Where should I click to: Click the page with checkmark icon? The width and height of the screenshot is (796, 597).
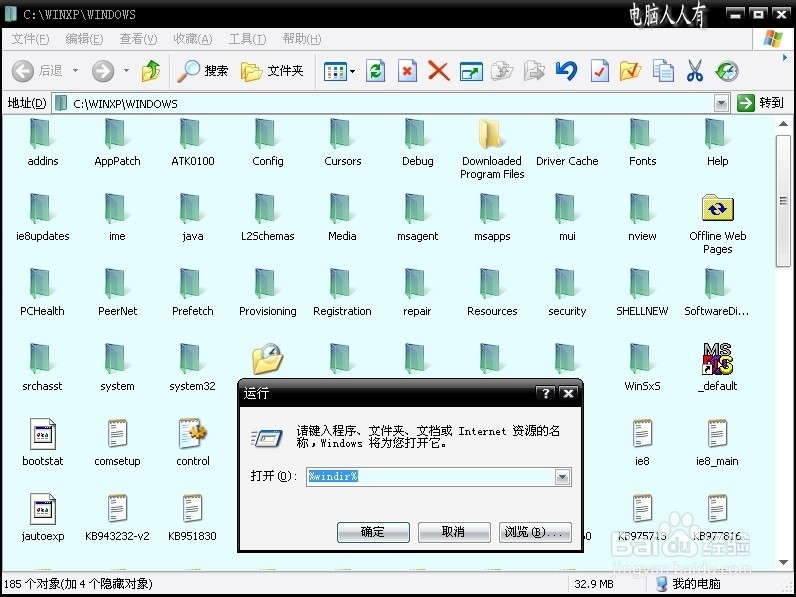600,71
